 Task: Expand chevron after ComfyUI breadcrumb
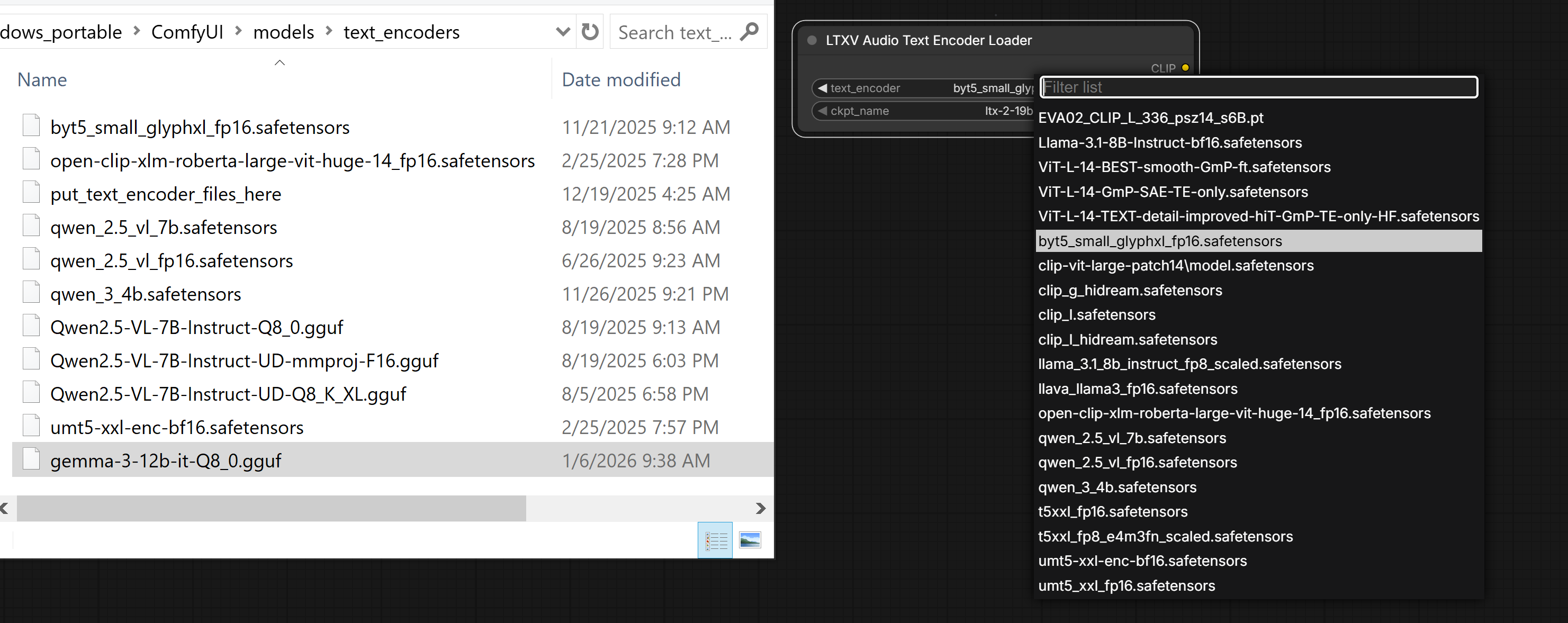pyautogui.click(x=238, y=31)
